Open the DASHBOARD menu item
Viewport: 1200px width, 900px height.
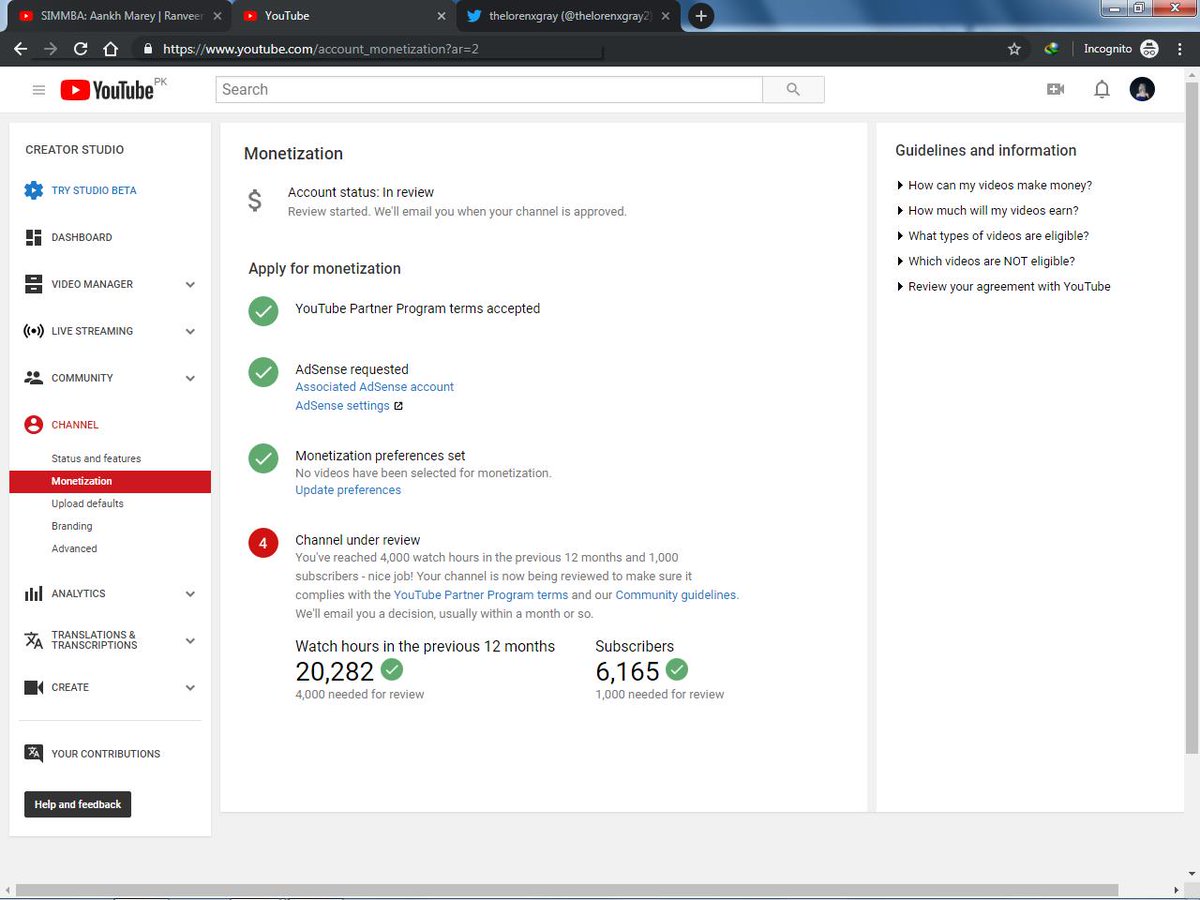coord(82,237)
